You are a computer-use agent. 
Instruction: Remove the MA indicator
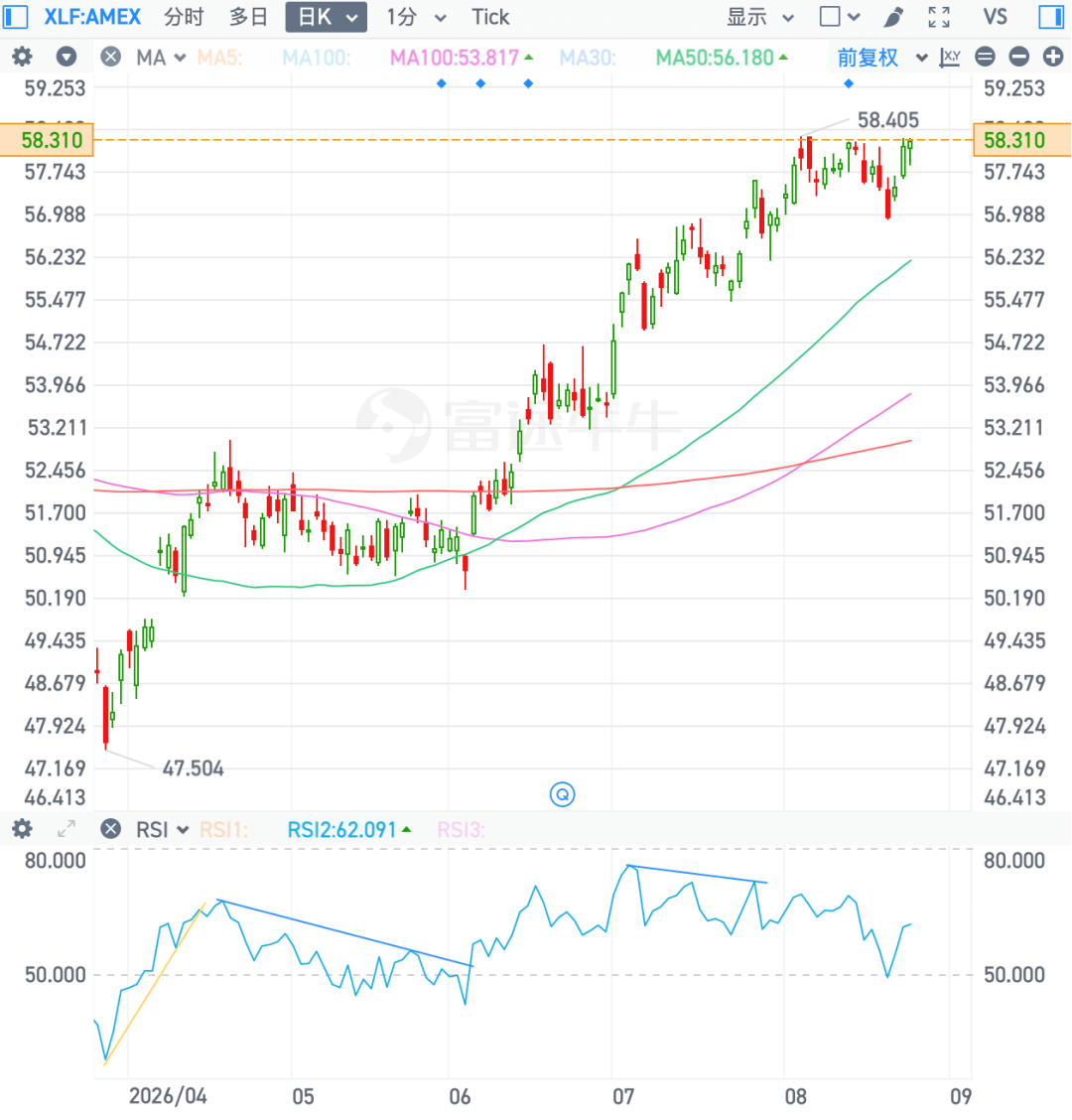[x=111, y=57]
